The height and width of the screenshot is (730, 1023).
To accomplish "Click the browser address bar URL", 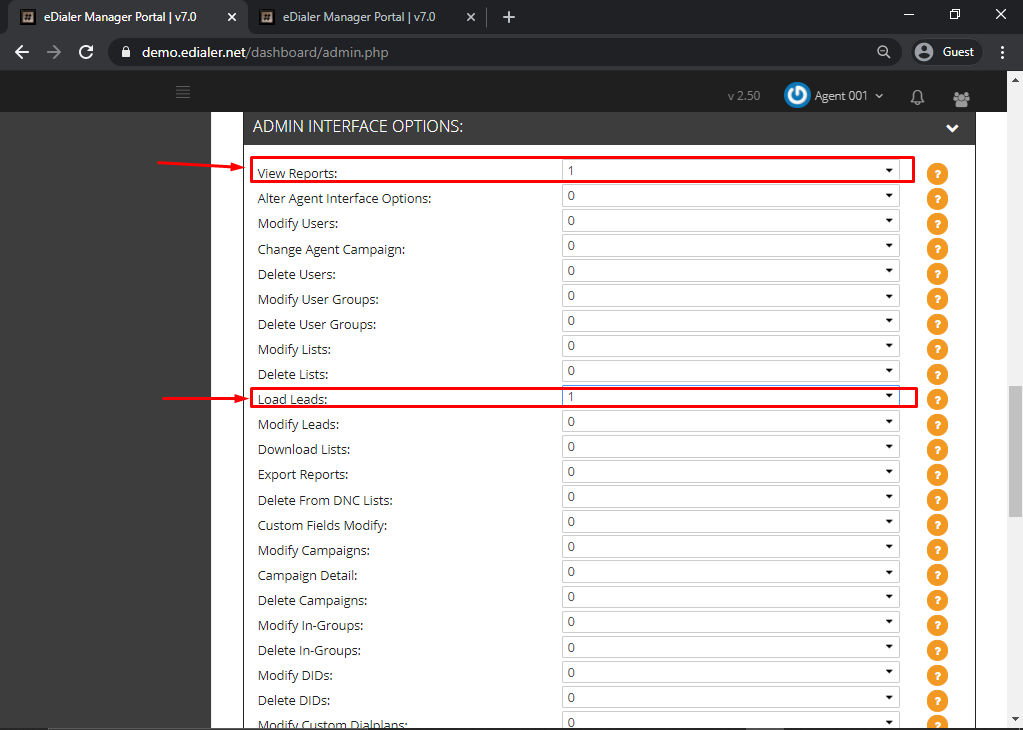I will [x=265, y=52].
